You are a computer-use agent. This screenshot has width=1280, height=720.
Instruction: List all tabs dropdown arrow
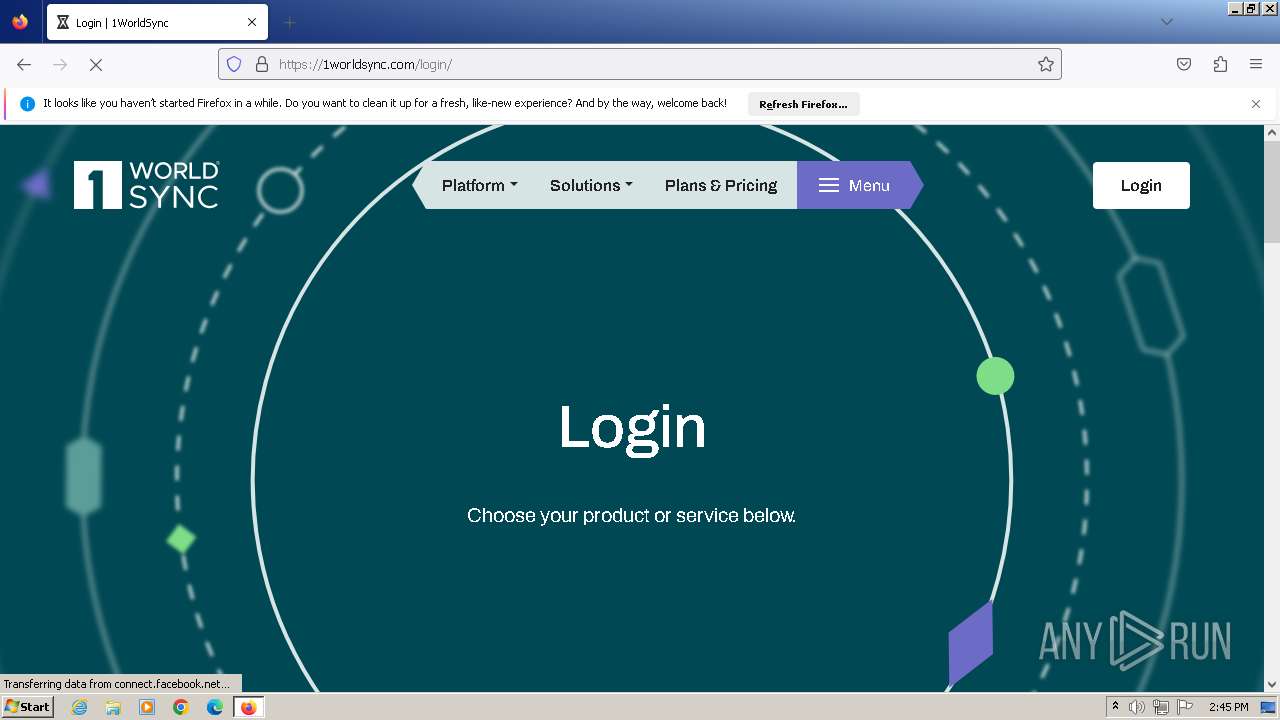(1166, 22)
